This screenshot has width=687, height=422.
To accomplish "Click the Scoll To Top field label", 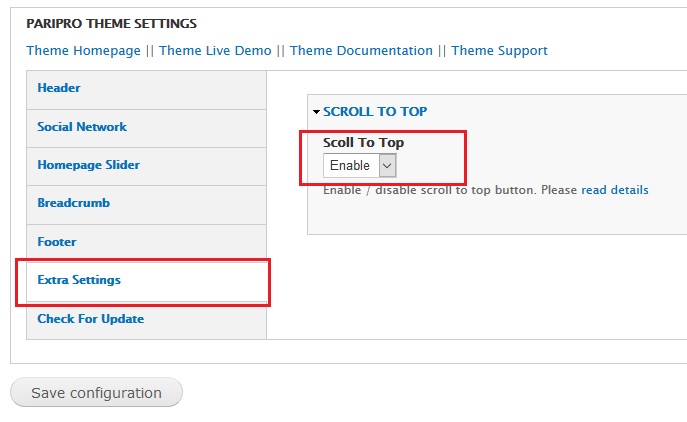I will 363,143.
